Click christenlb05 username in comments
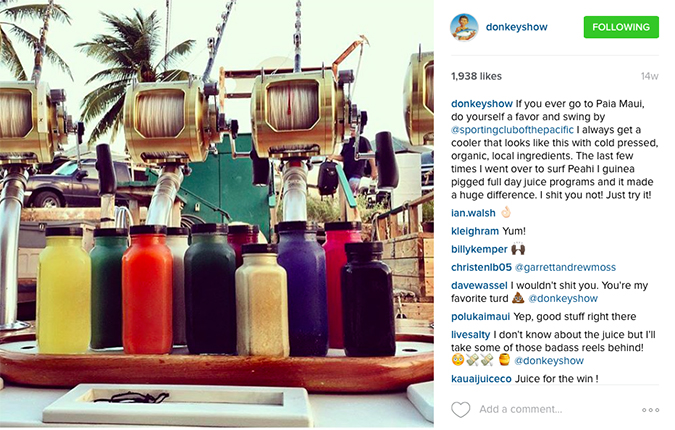The image size is (675, 430). (x=481, y=267)
